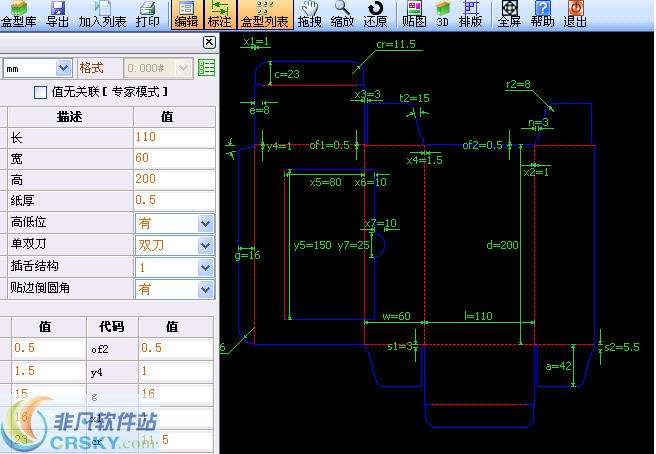This screenshot has width=656, height=454.
Task: Toggle the 盒型列表 box list button
Action: pos(265,15)
